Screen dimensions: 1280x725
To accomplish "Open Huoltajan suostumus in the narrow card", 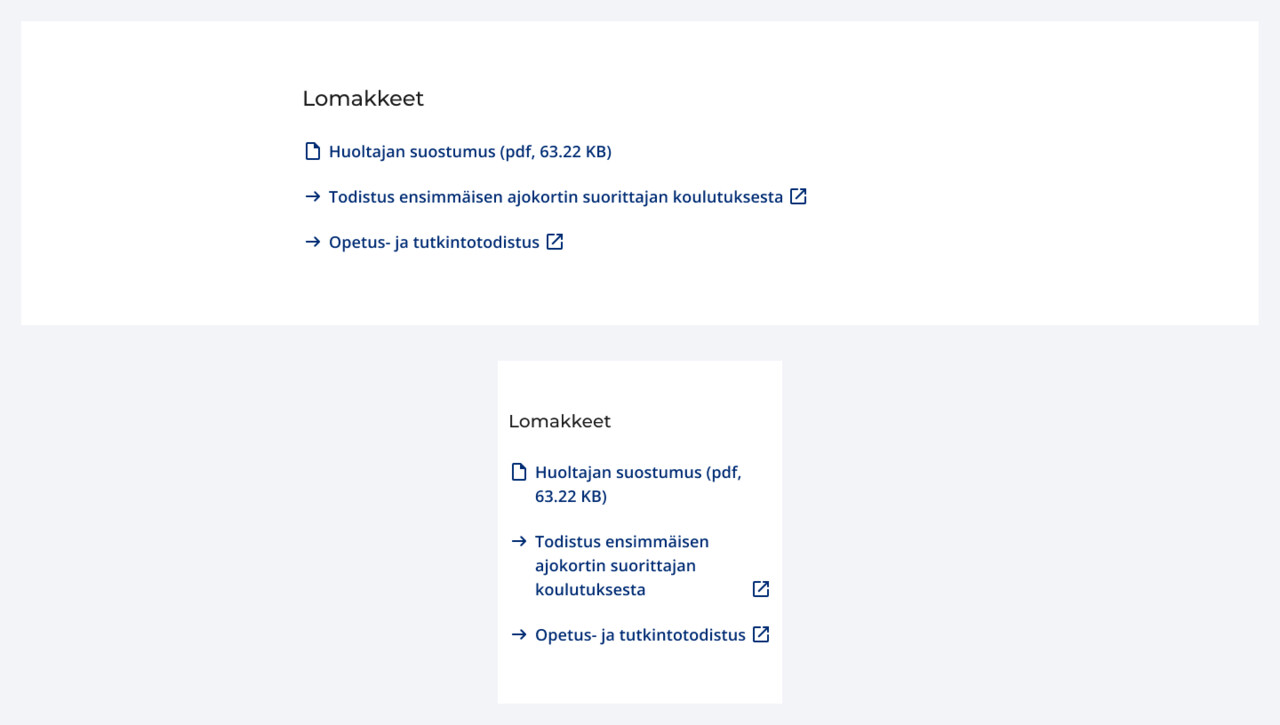I will click(639, 471).
